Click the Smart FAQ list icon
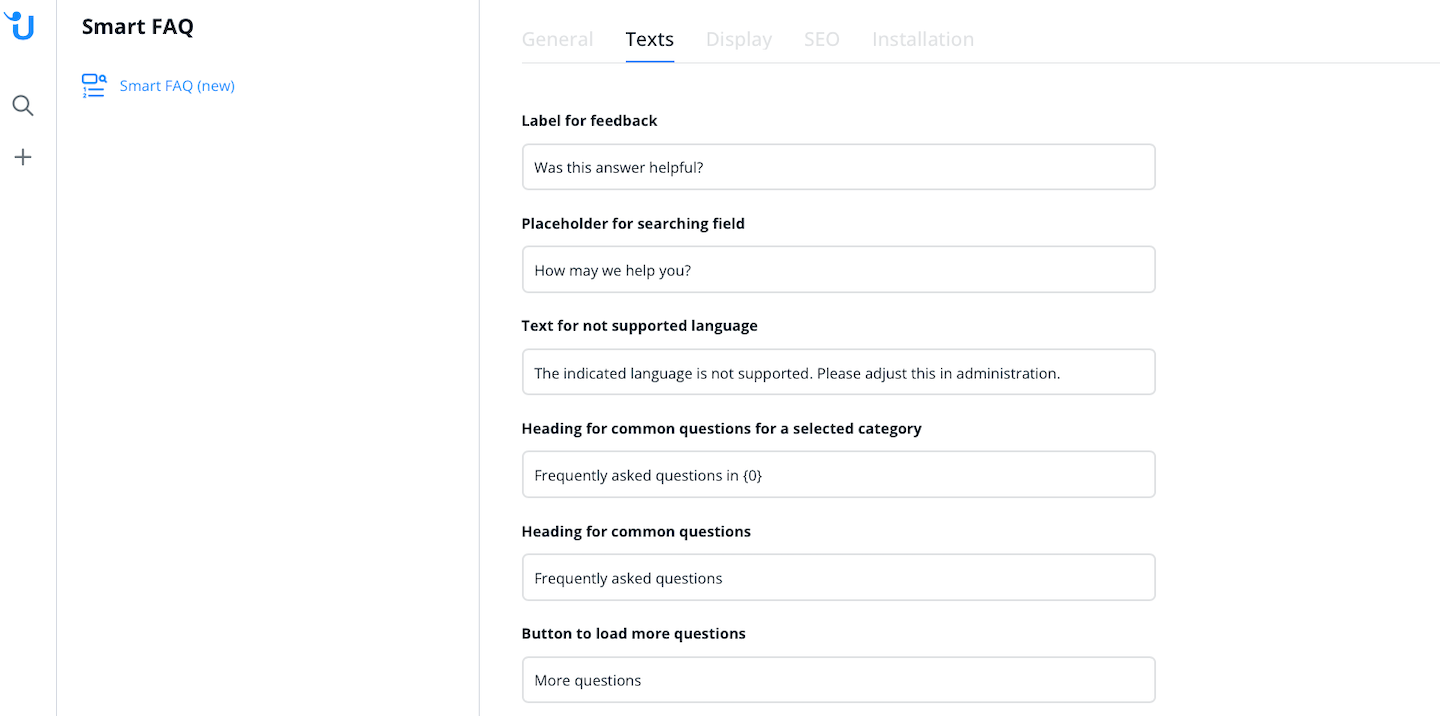Screen dimensions: 1440x716 [94, 86]
